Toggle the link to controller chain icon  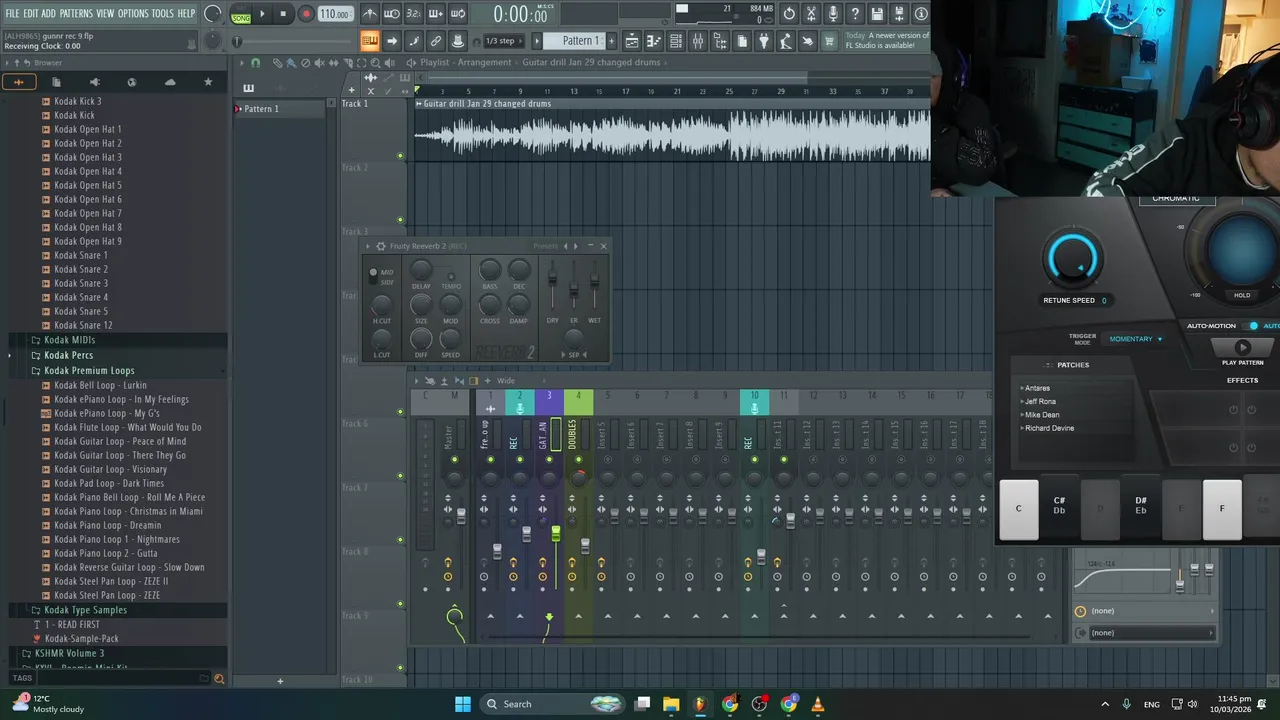coord(436,41)
